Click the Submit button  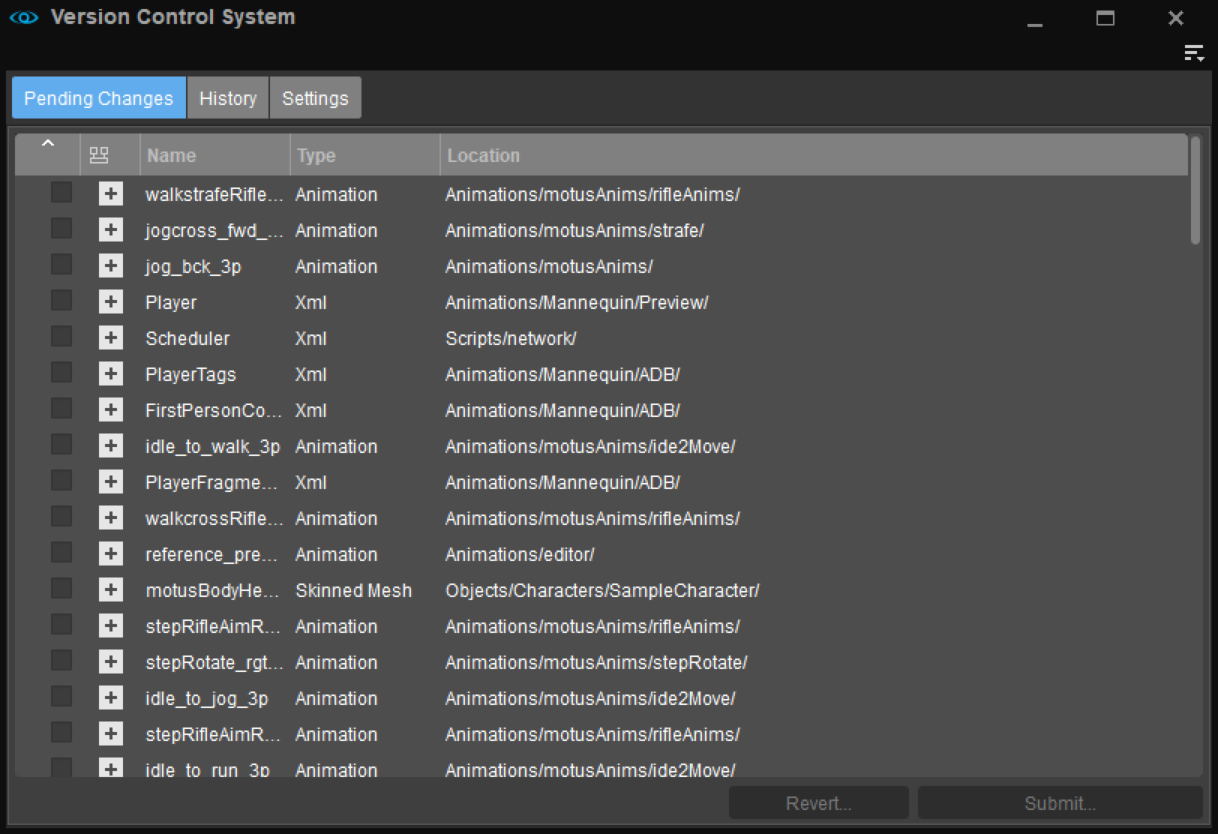pyautogui.click(x=1059, y=804)
